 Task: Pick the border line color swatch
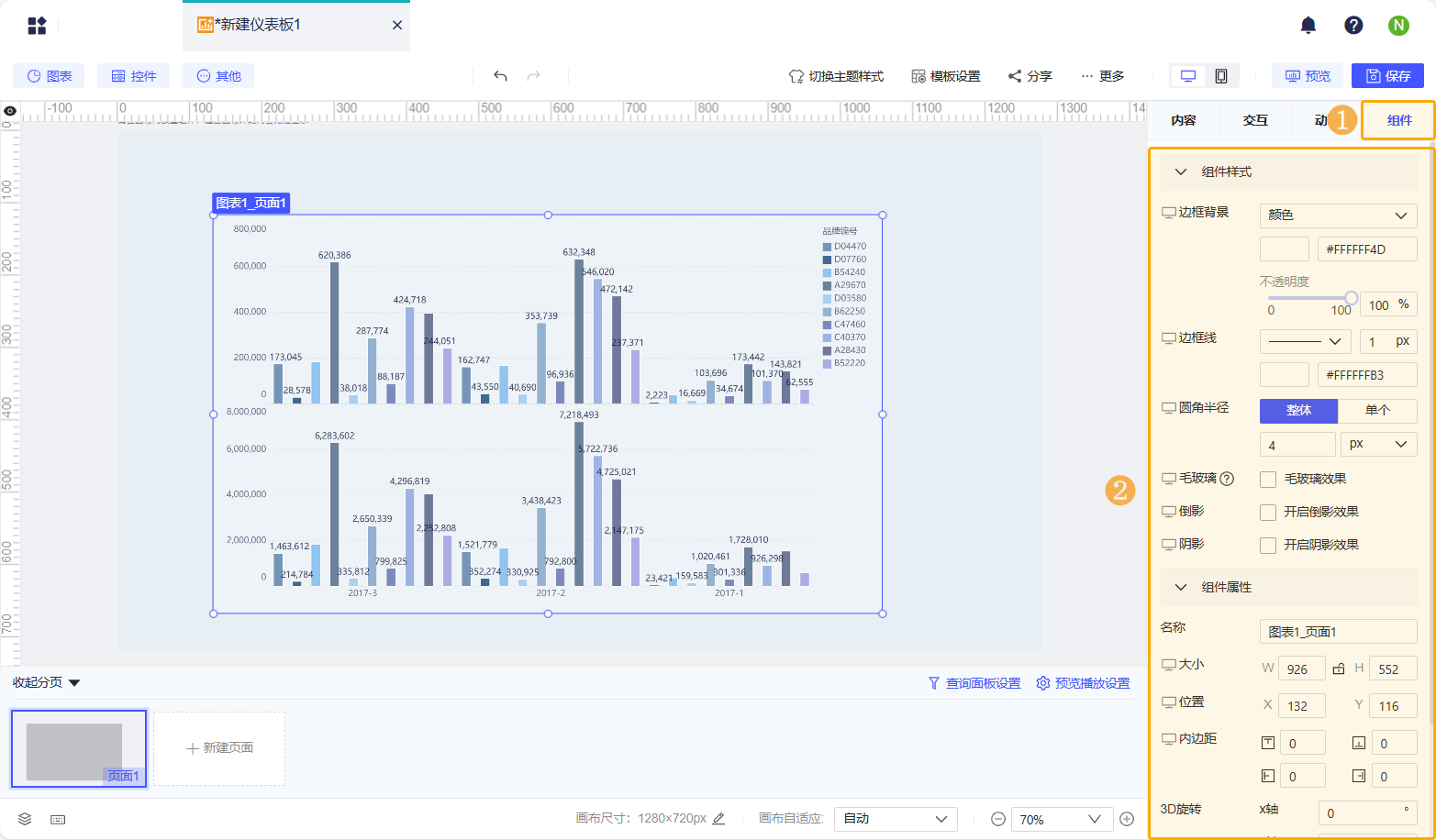click(x=1285, y=374)
